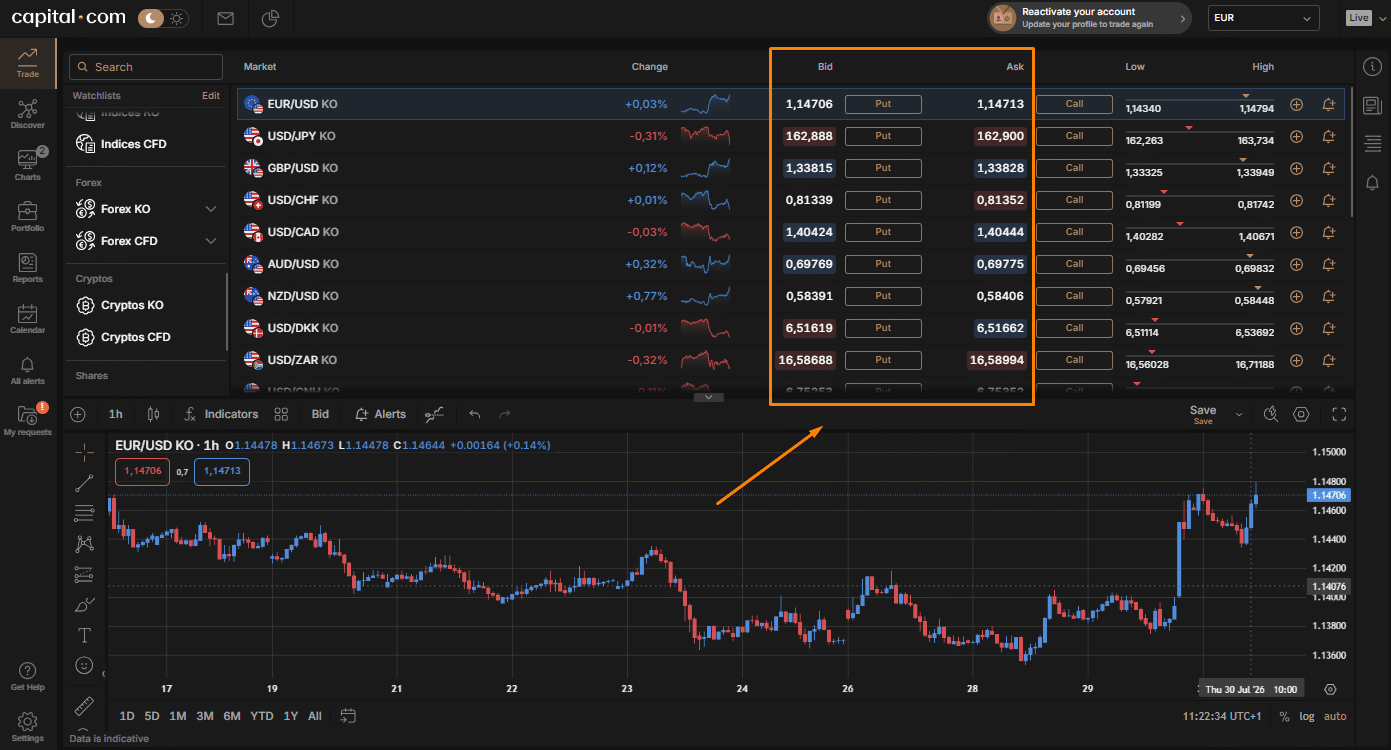Toggle dark/light theme switch
This screenshot has width=1391, height=750.
point(165,18)
